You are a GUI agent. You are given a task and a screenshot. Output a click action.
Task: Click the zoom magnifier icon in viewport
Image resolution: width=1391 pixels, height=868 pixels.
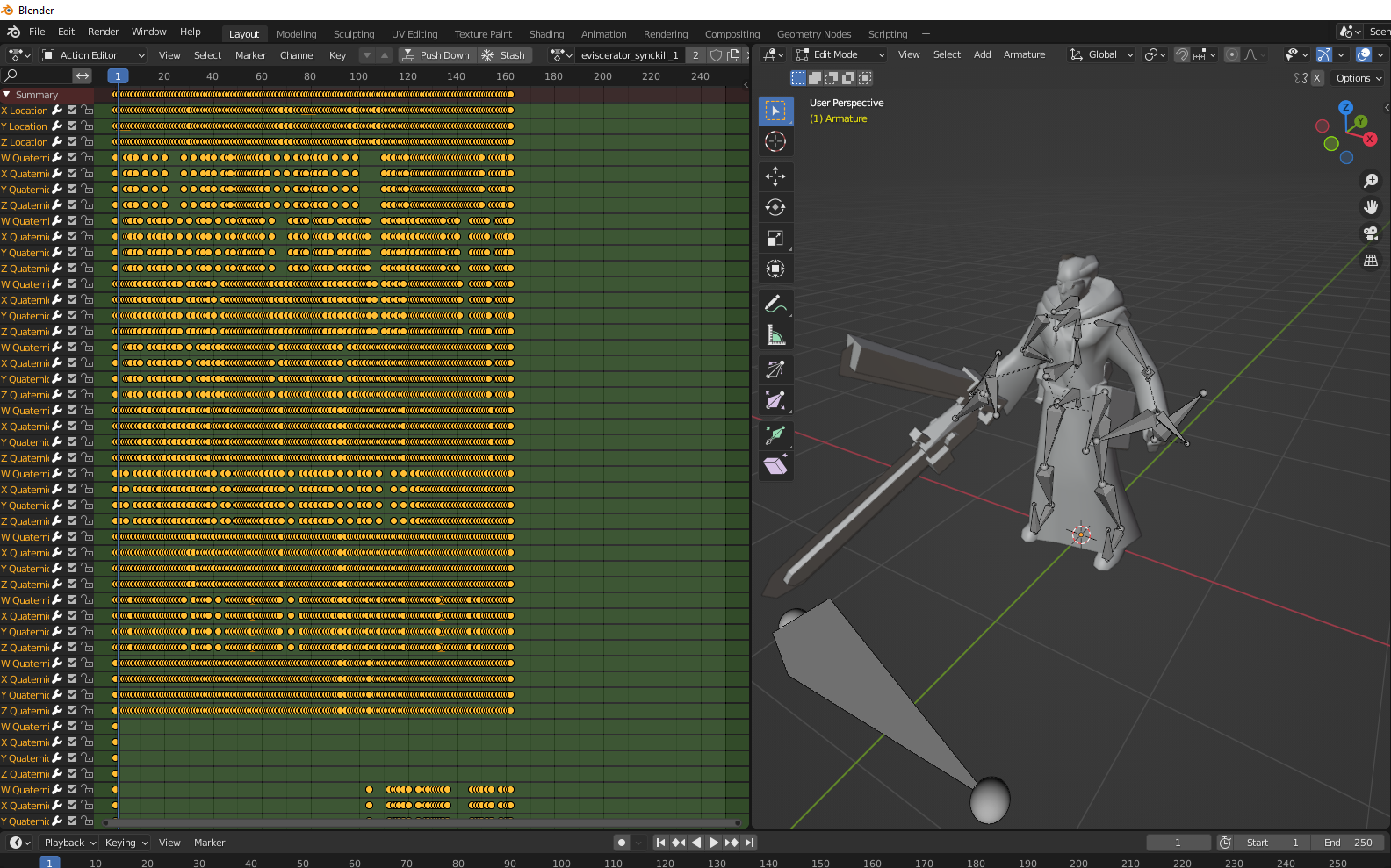[1370, 181]
